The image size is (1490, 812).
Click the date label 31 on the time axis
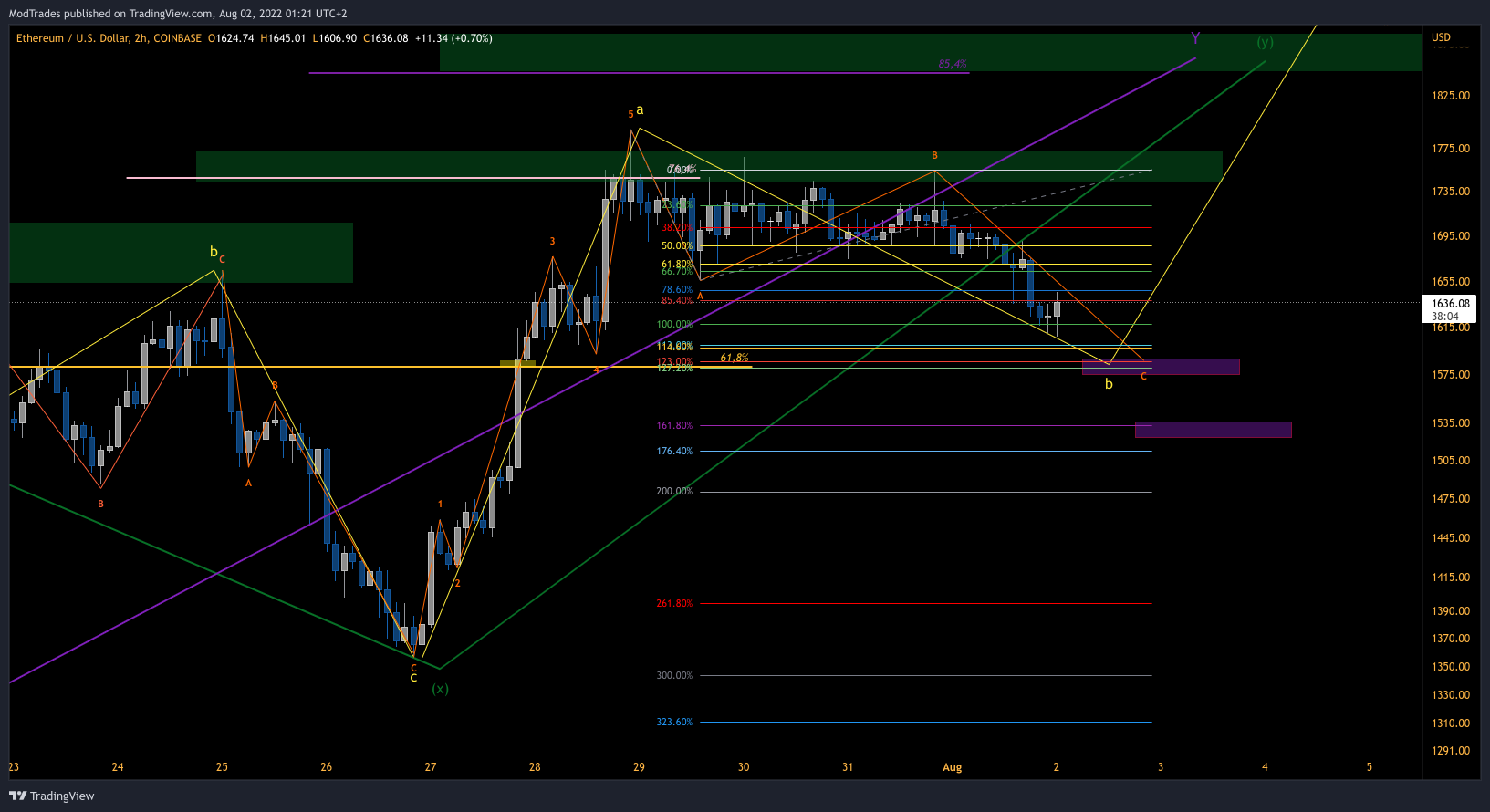point(848,767)
